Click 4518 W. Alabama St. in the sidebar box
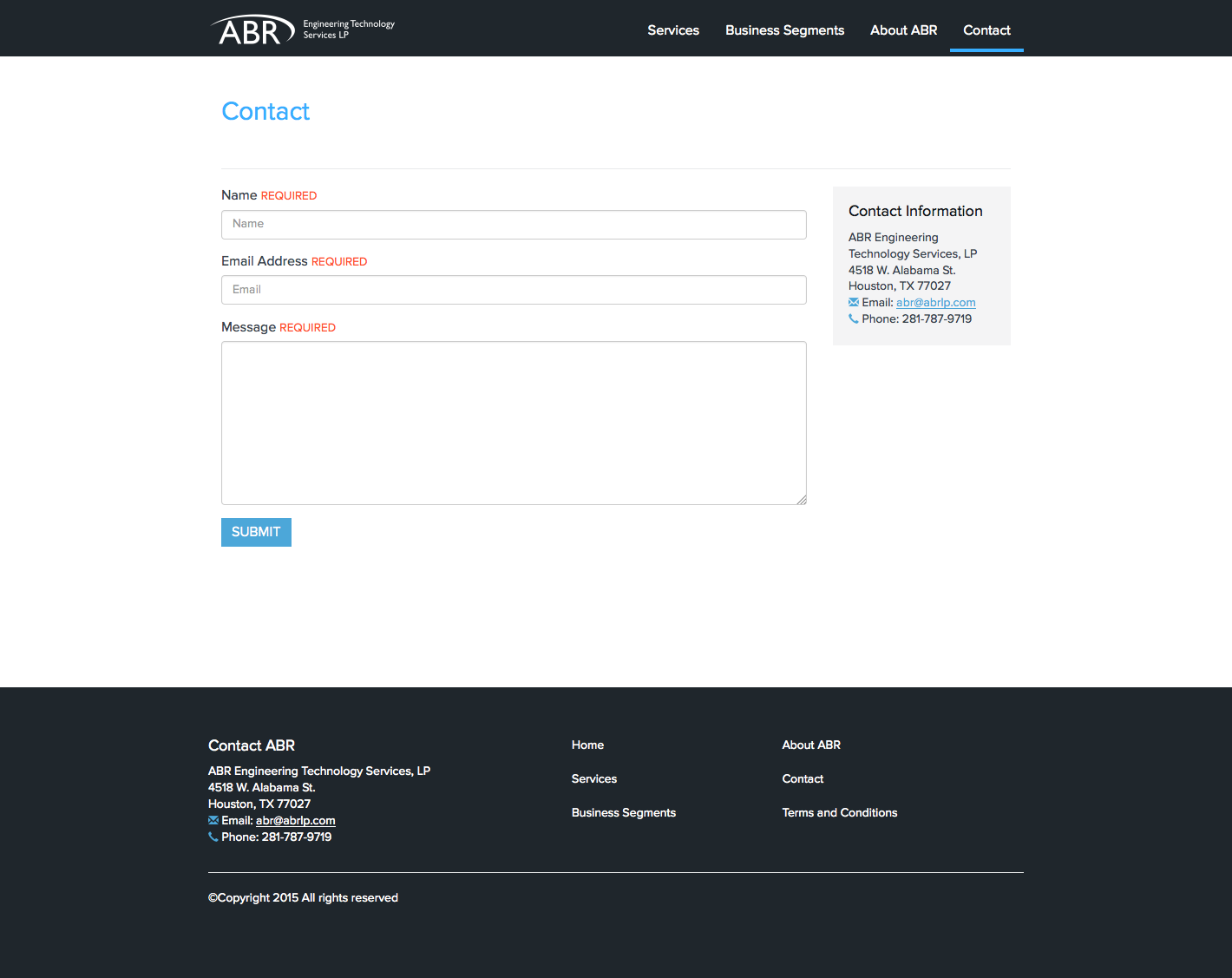Image resolution: width=1232 pixels, height=978 pixels. [x=902, y=270]
